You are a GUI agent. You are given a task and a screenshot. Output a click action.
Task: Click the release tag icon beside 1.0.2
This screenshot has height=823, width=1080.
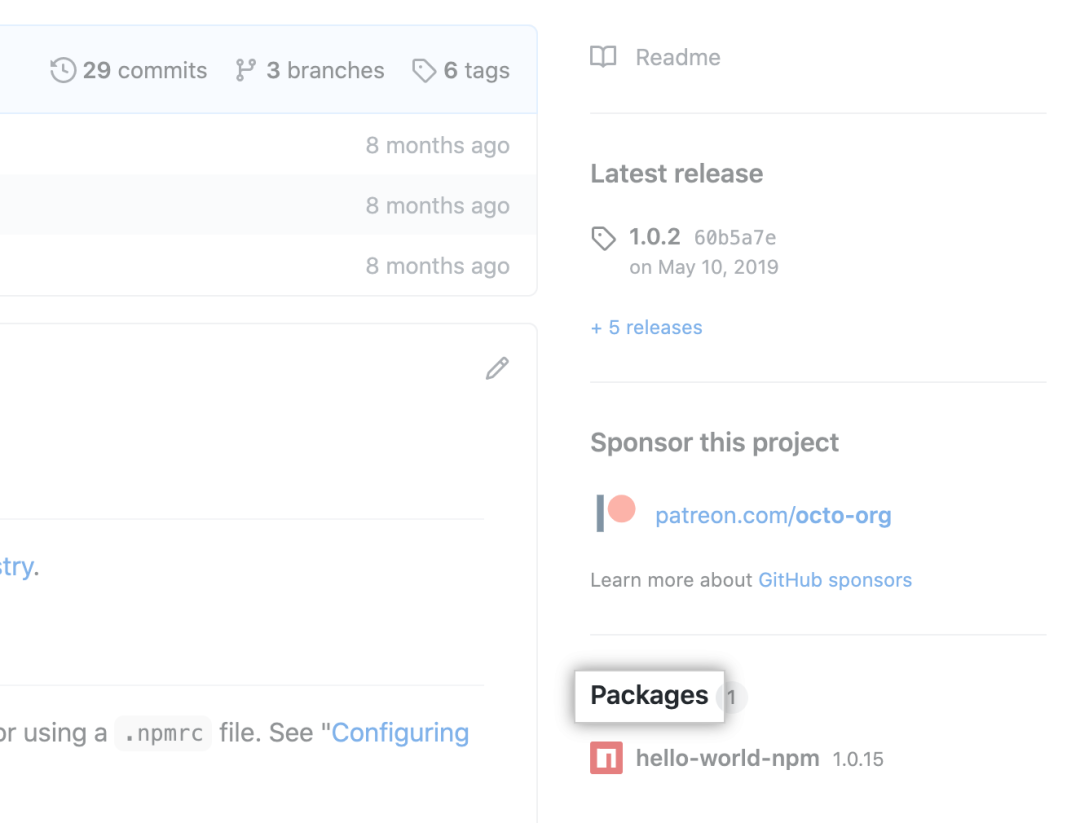point(603,238)
